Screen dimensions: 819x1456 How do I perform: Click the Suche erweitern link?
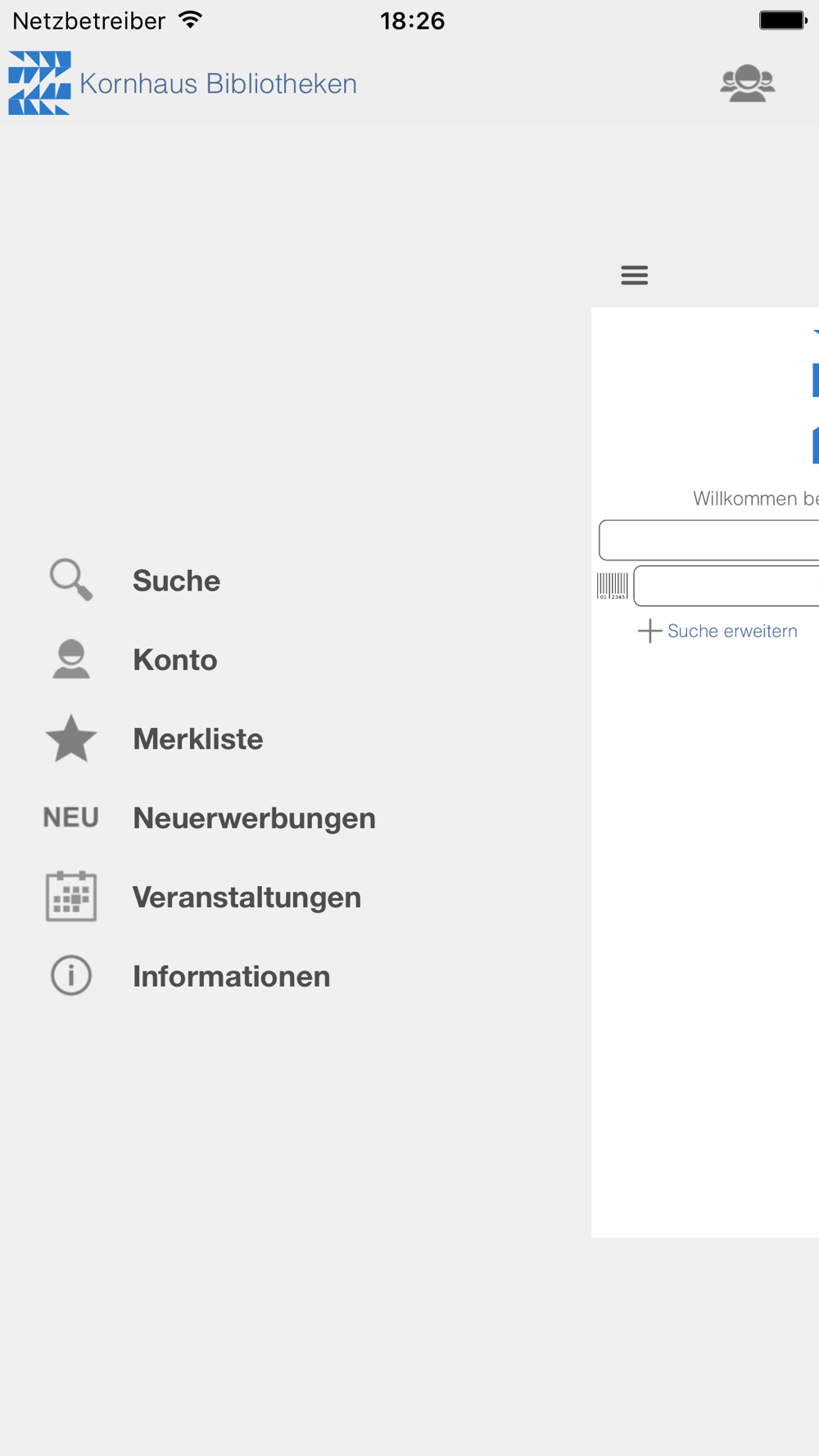coord(732,631)
